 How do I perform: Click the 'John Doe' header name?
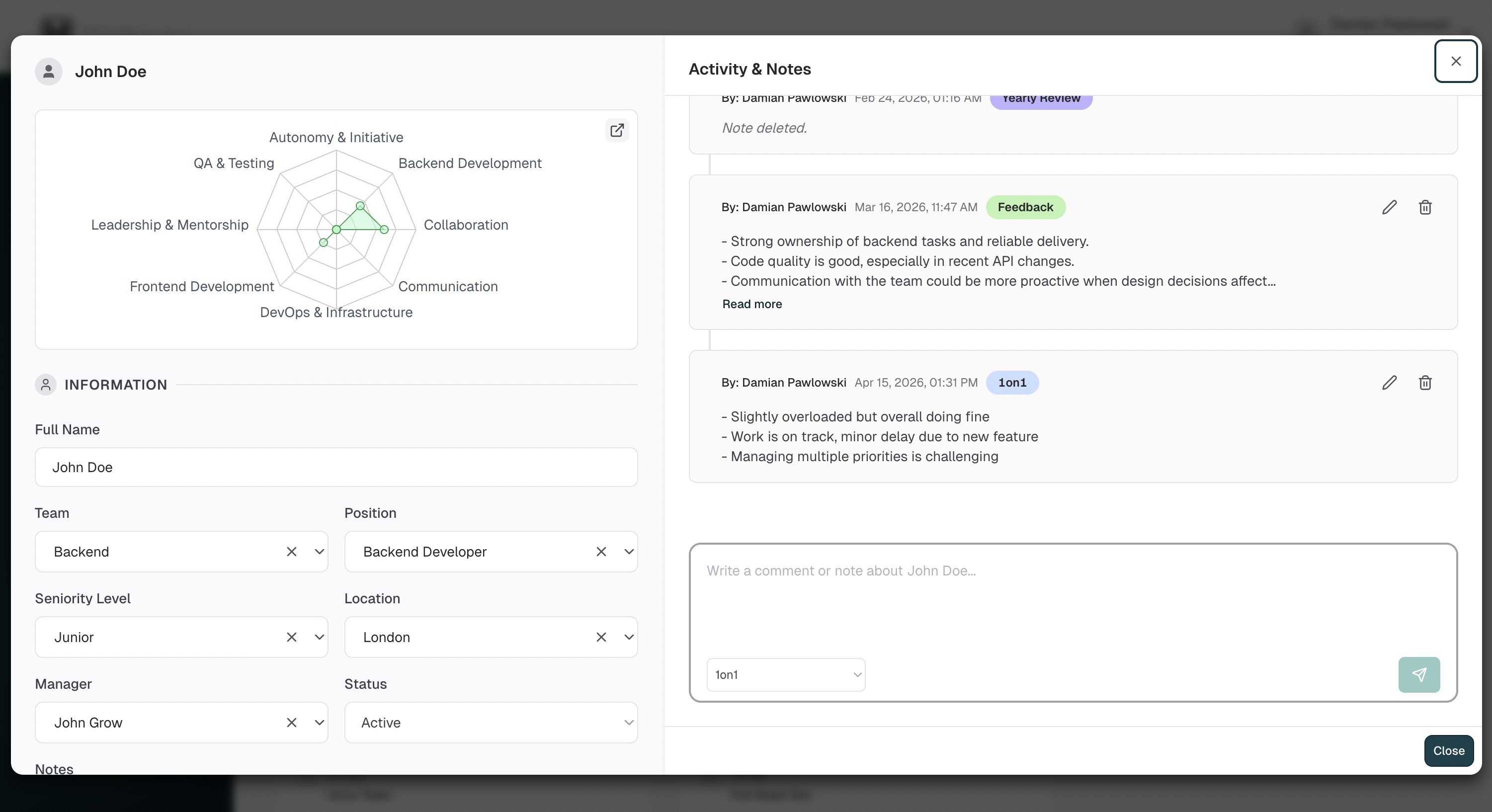[x=111, y=71]
